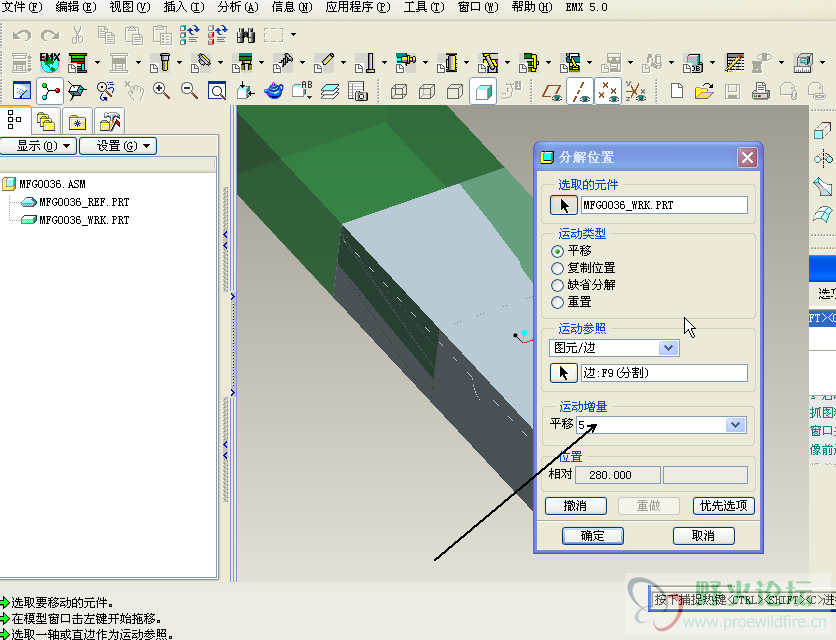Open the 视图(V) menu
The image size is (836, 640).
pyautogui.click(x=130, y=7)
